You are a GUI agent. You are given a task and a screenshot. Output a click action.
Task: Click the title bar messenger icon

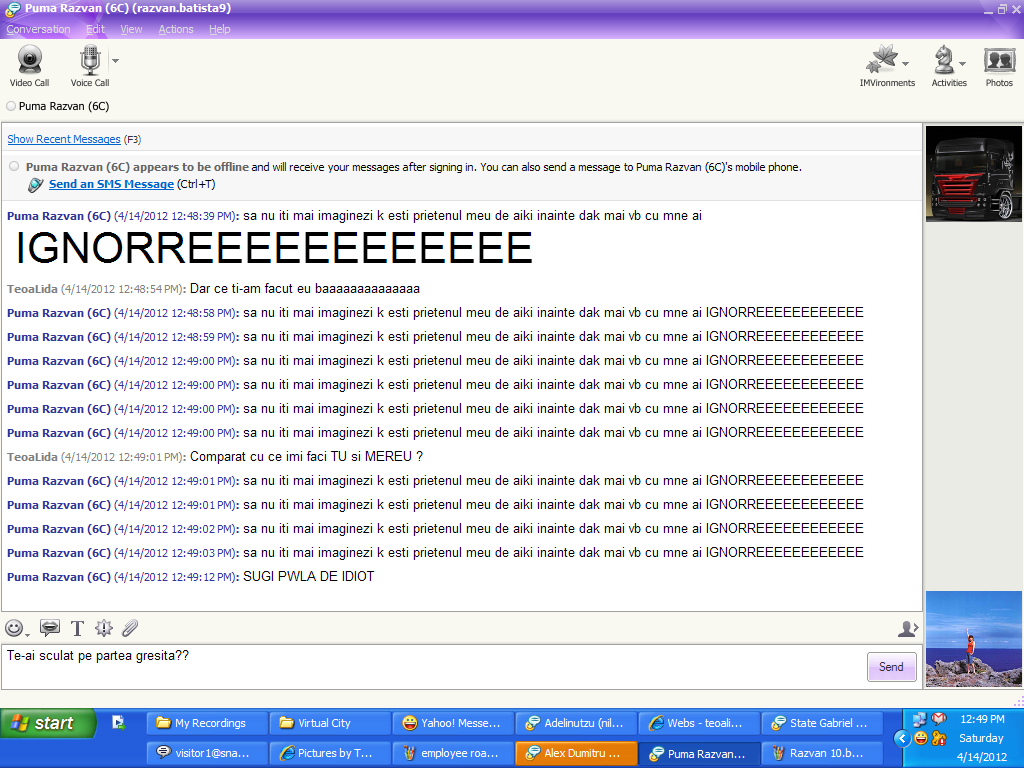tap(12, 9)
